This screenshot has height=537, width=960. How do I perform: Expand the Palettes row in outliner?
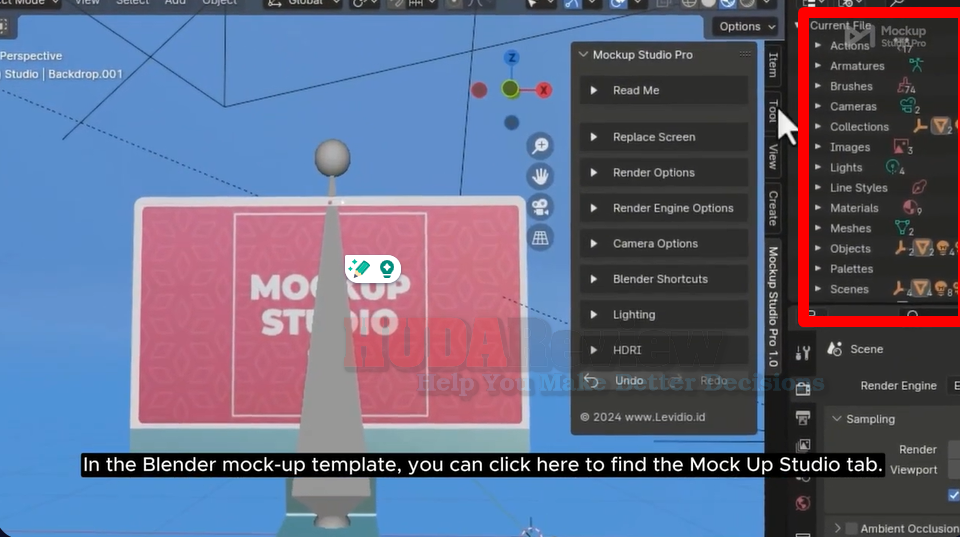coord(818,268)
